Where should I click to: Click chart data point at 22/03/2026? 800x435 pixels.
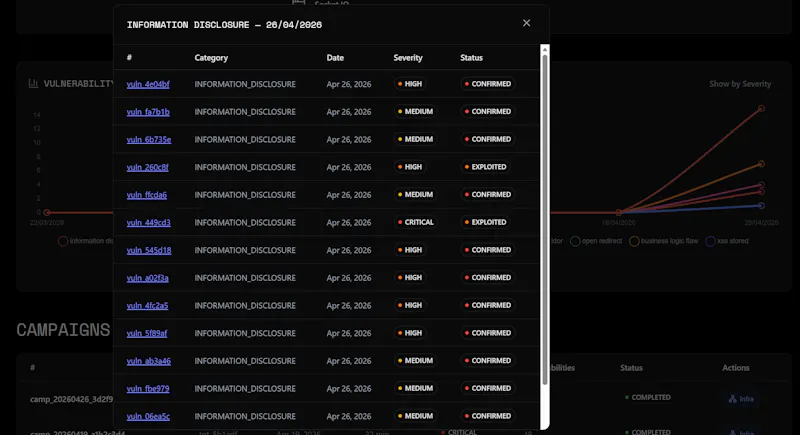coord(47,212)
